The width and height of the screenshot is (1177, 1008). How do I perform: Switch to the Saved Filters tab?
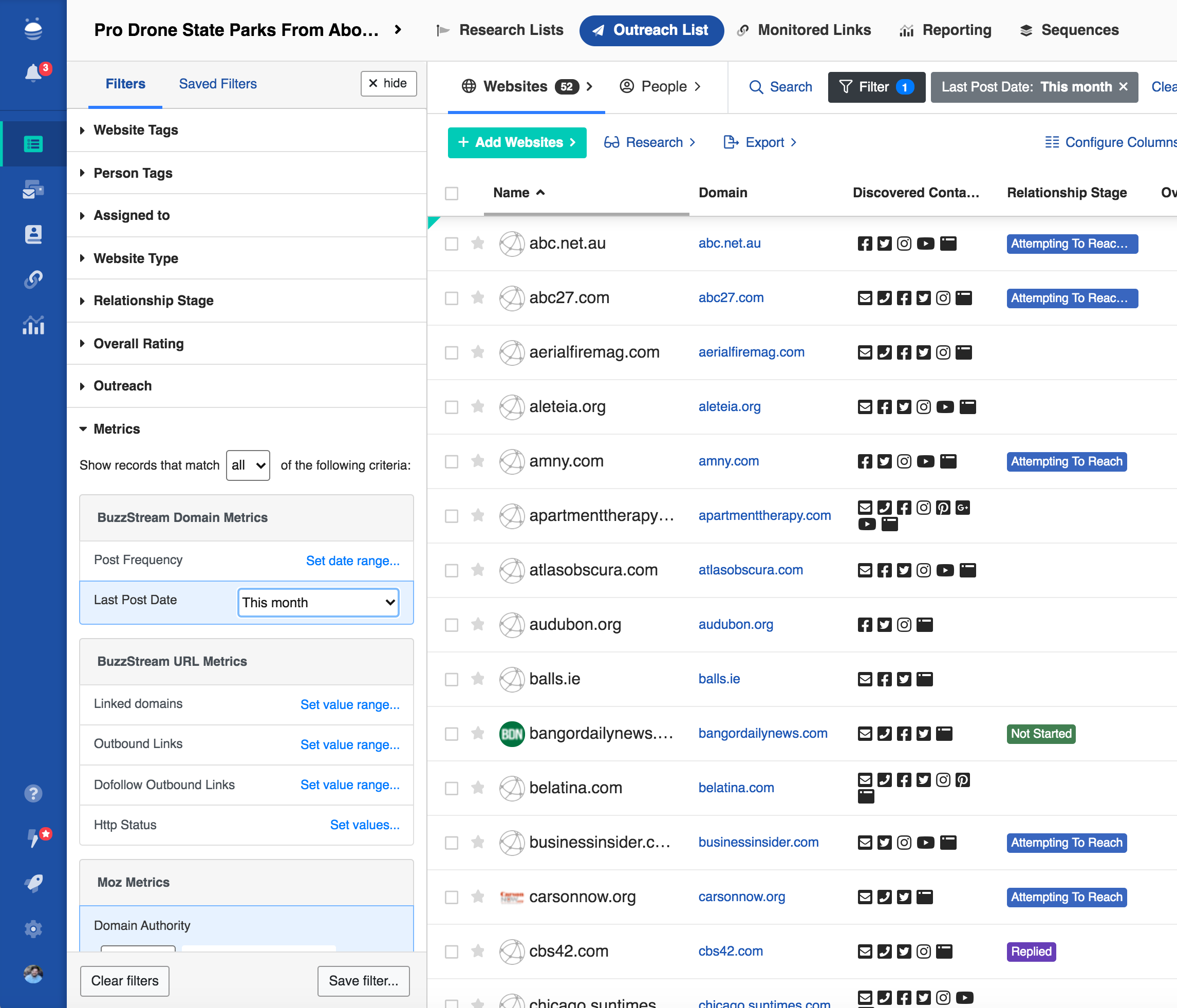pos(217,84)
